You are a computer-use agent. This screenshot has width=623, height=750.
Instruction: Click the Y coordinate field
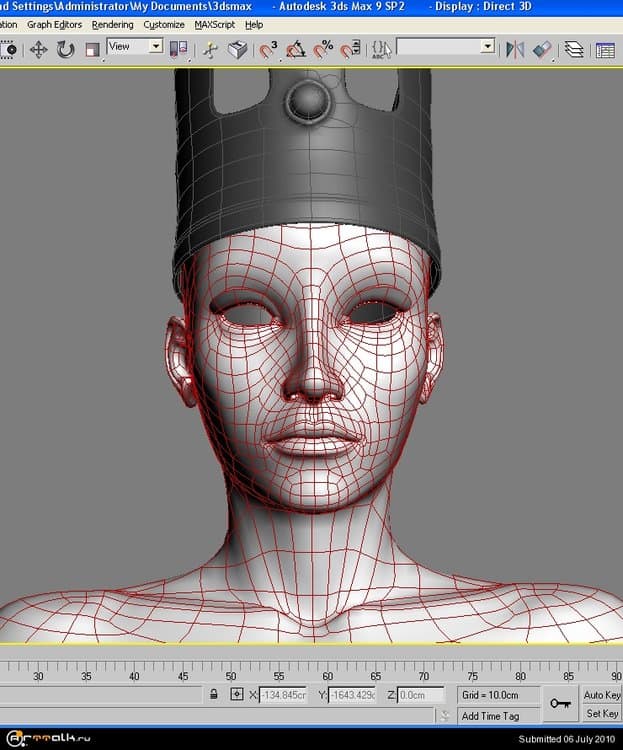click(x=352, y=695)
